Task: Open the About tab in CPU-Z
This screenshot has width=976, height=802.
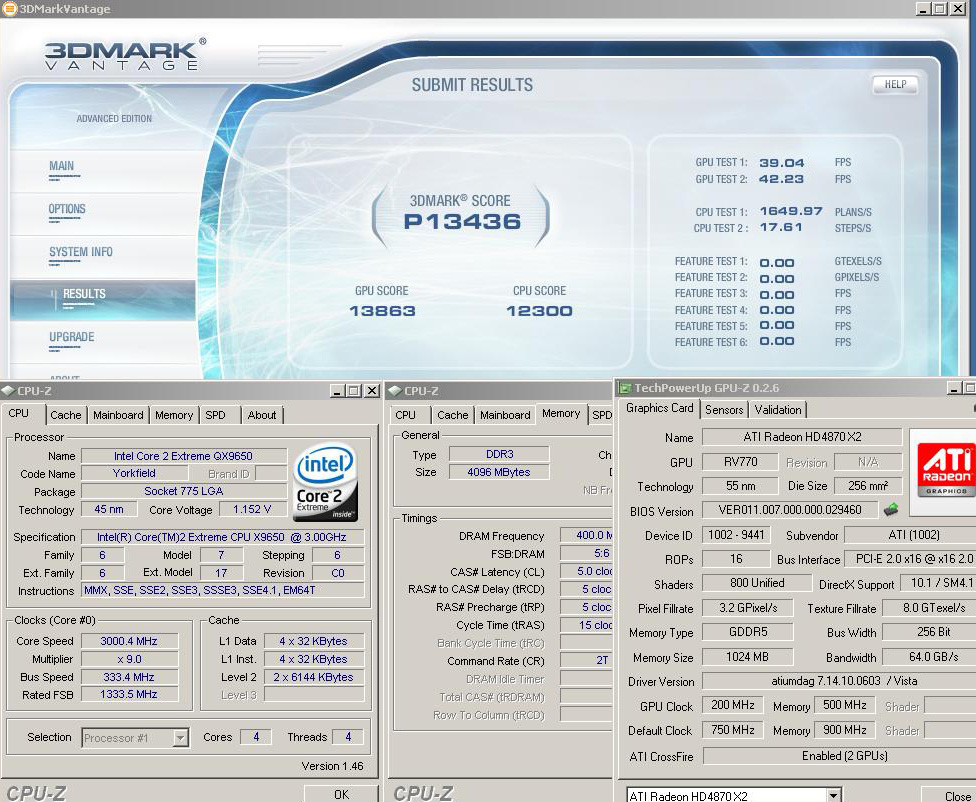Action: tap(262, 415)
